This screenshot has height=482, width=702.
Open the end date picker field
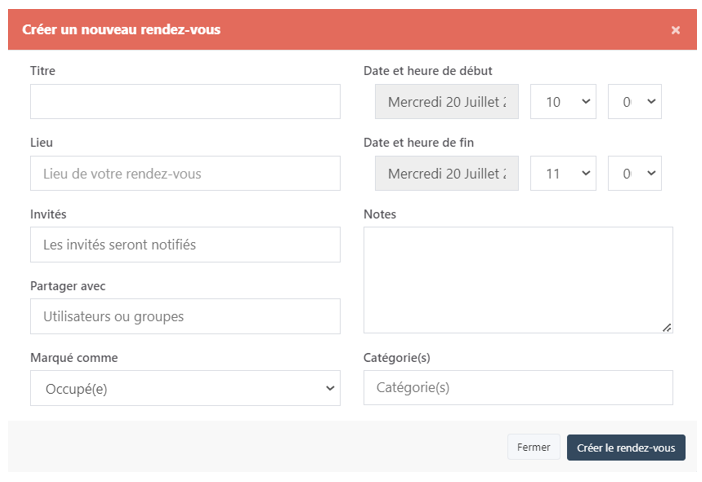click(x=446, y=174)
